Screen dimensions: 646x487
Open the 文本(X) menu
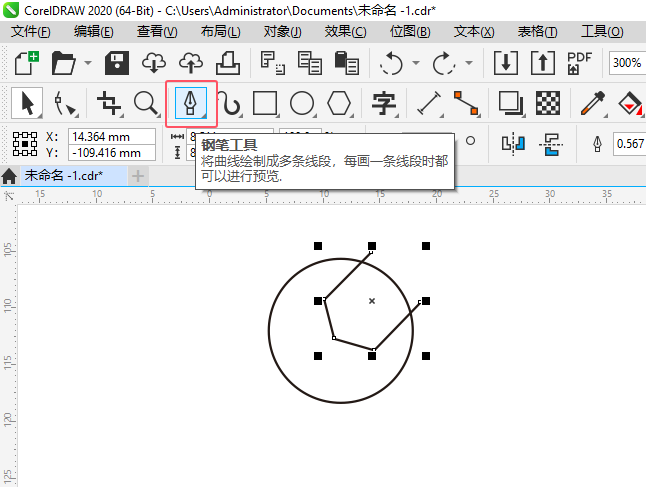click(474, 31)
